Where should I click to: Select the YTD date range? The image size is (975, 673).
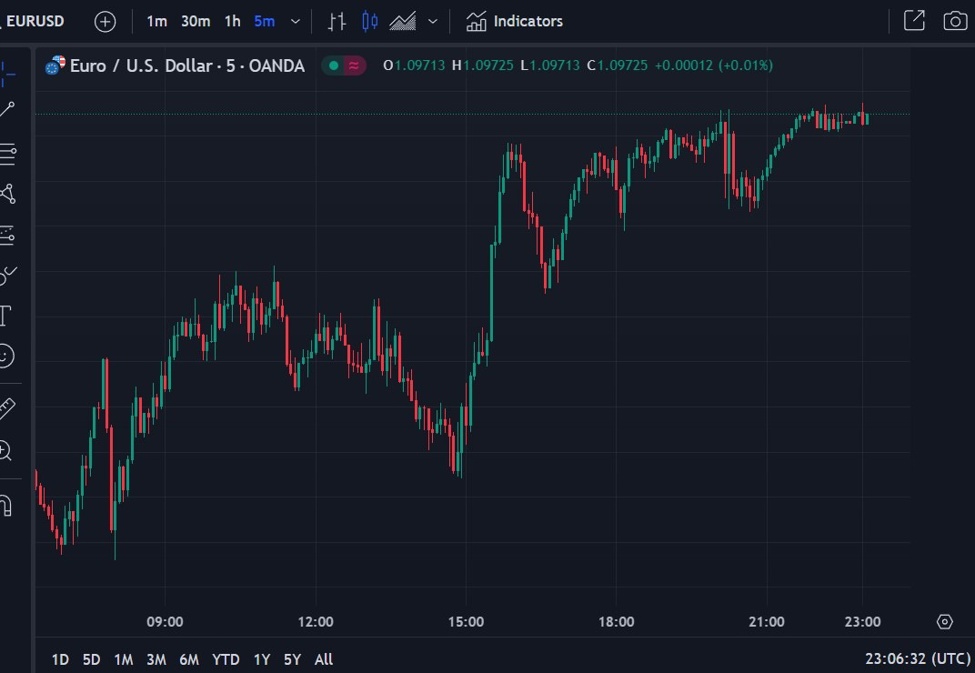click(226, 659)
